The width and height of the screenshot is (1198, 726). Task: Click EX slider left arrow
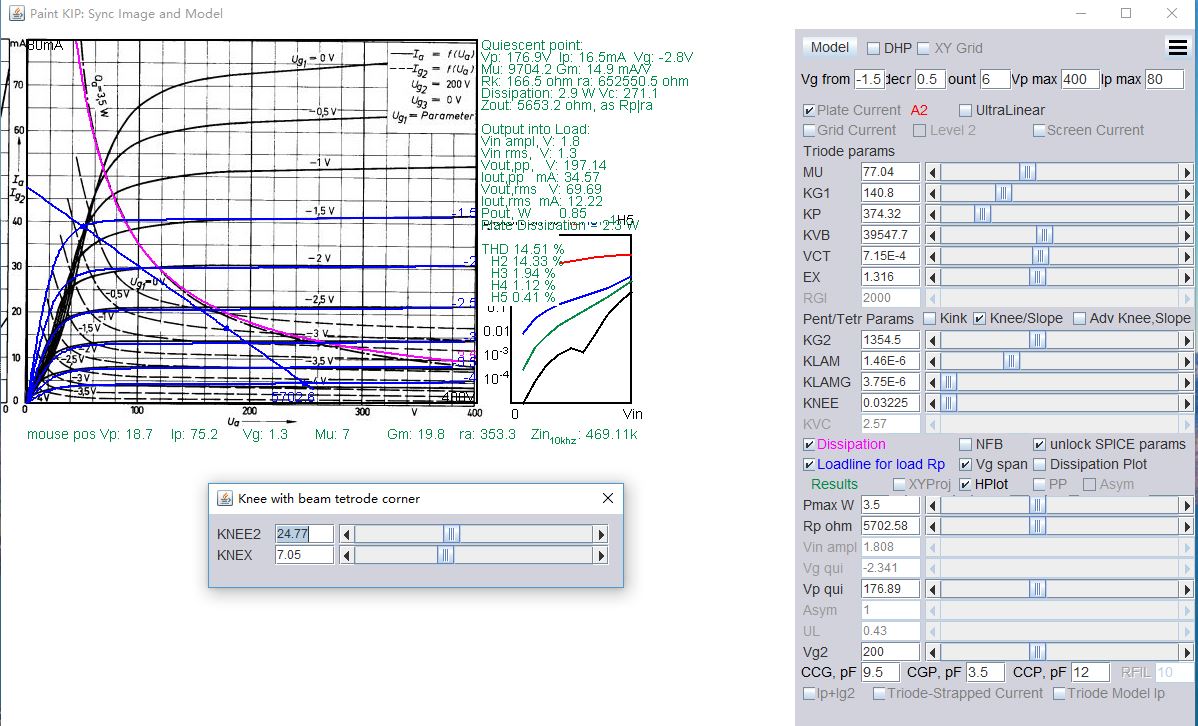tap(932, 277)
